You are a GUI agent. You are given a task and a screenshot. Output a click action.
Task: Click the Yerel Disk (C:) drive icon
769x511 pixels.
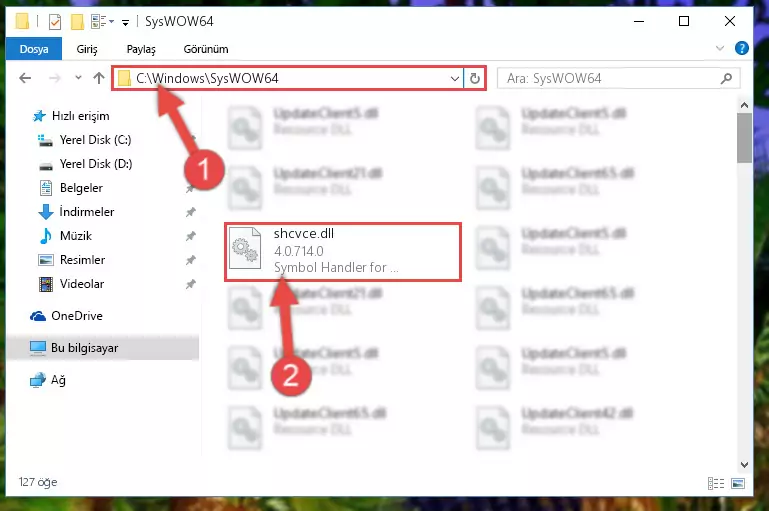point(45,141)
